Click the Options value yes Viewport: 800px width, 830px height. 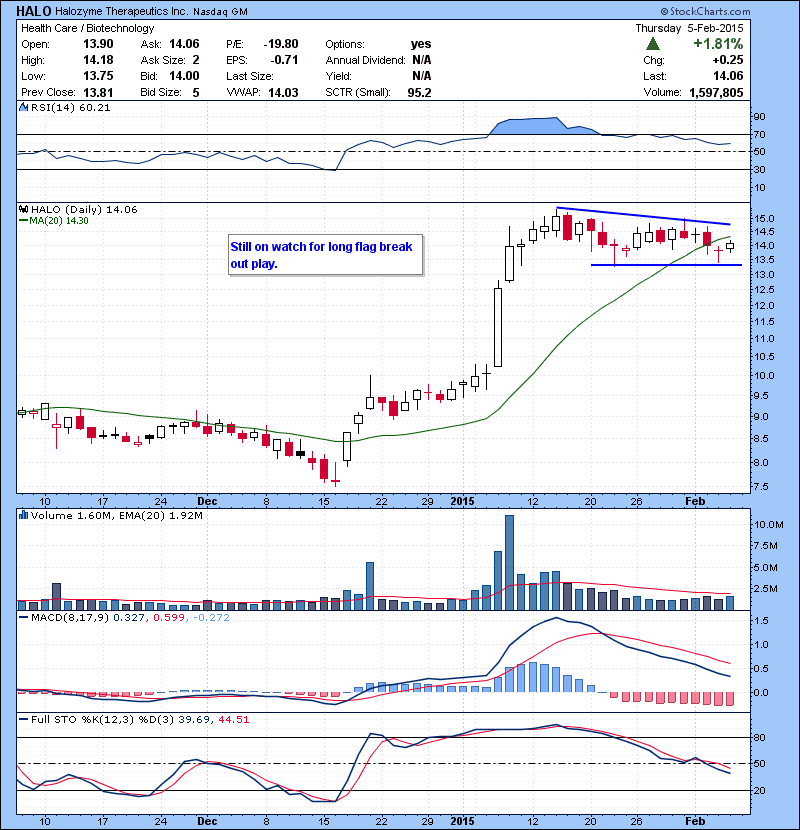pos(421,44)
